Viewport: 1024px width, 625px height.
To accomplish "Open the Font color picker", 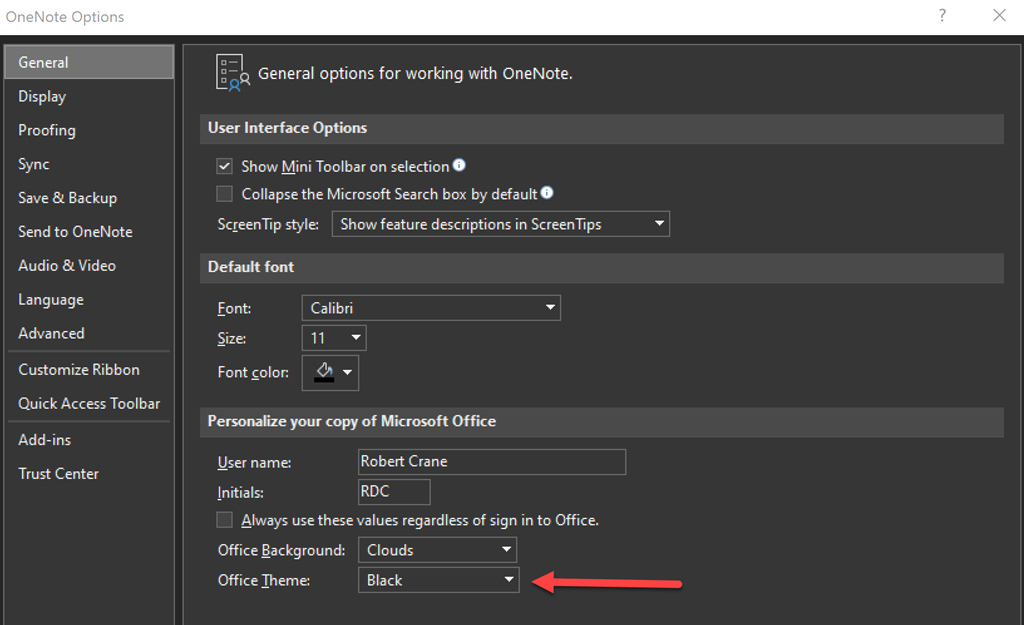I will click(330, 373).
